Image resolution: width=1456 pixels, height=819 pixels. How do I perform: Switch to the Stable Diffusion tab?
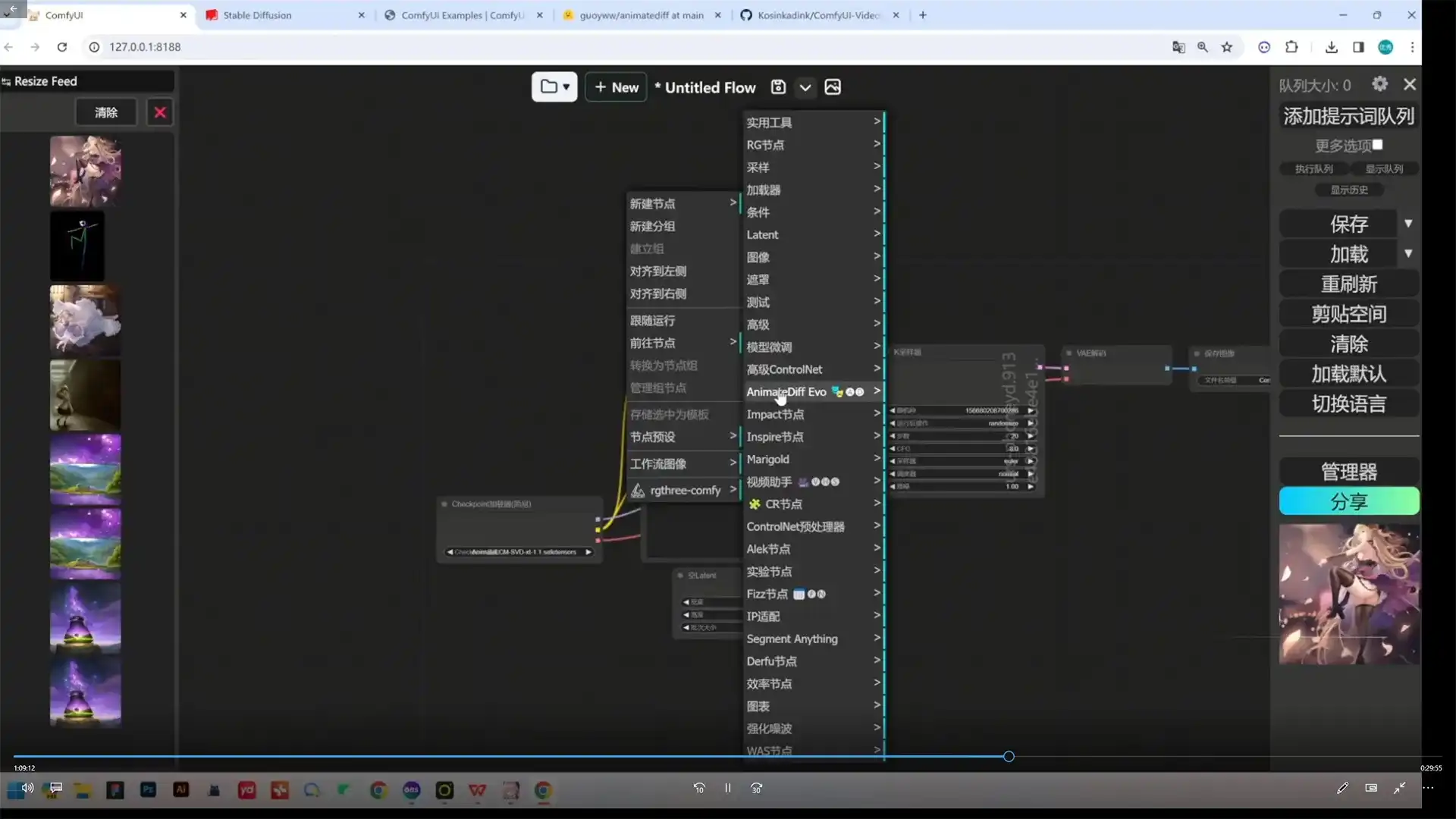(x=258, y=15)
